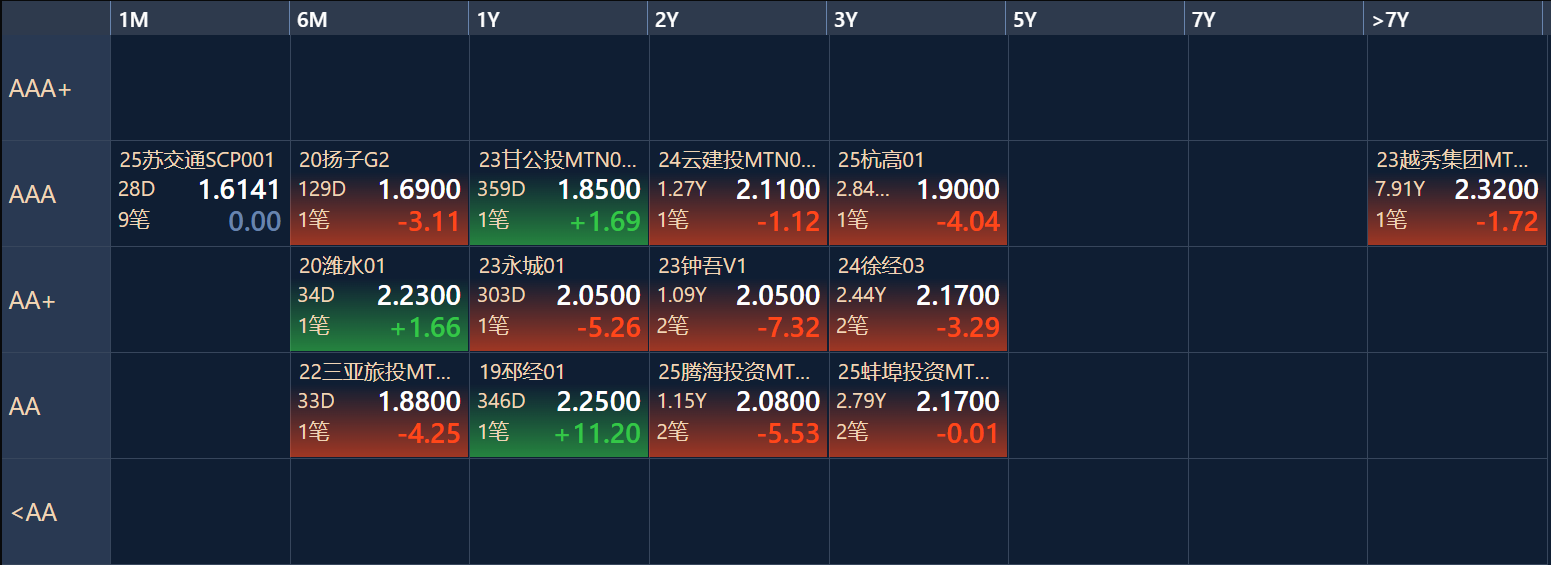Click the AA+ rating row header

[x=56, y=299]
